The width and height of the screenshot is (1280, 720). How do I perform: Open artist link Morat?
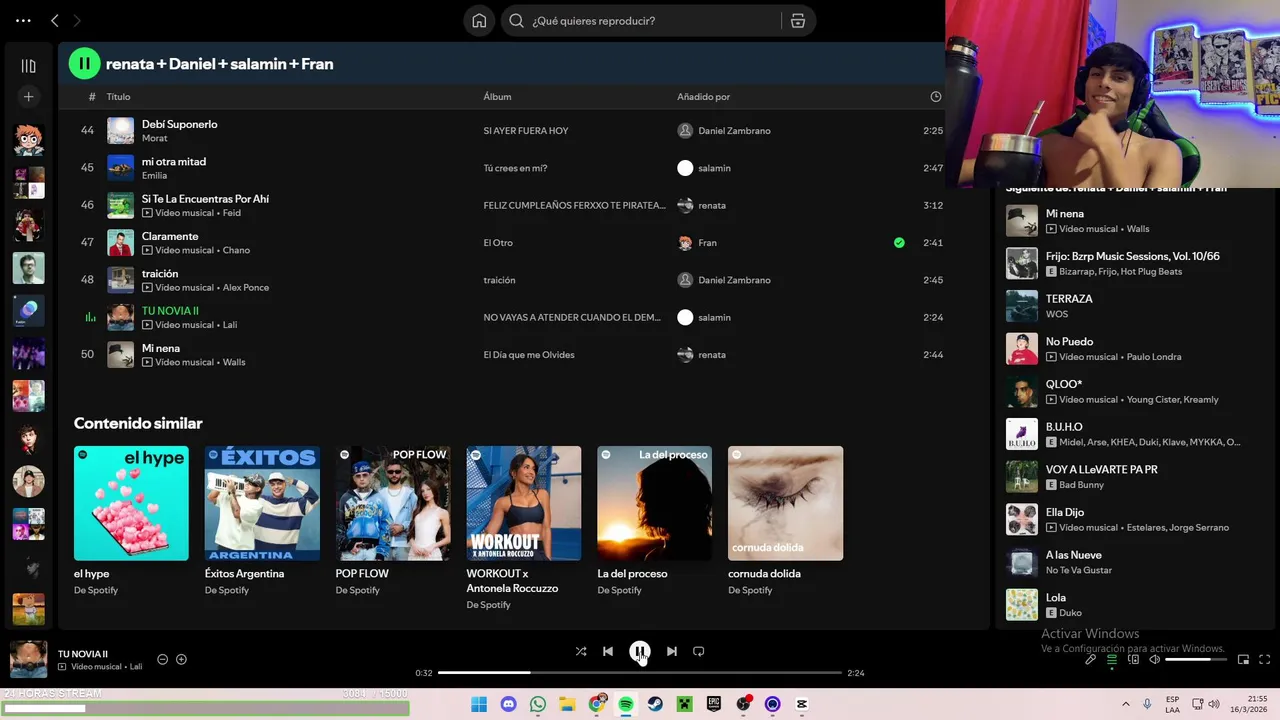coord(154,138)
